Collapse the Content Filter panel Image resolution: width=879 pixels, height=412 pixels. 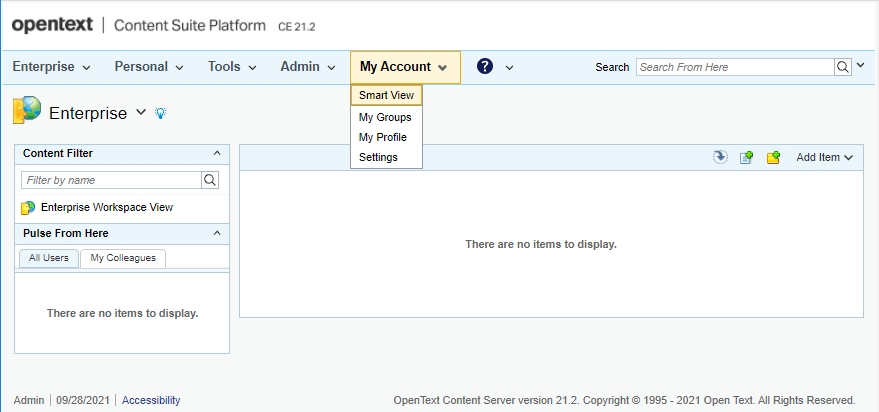coord(217,153)
